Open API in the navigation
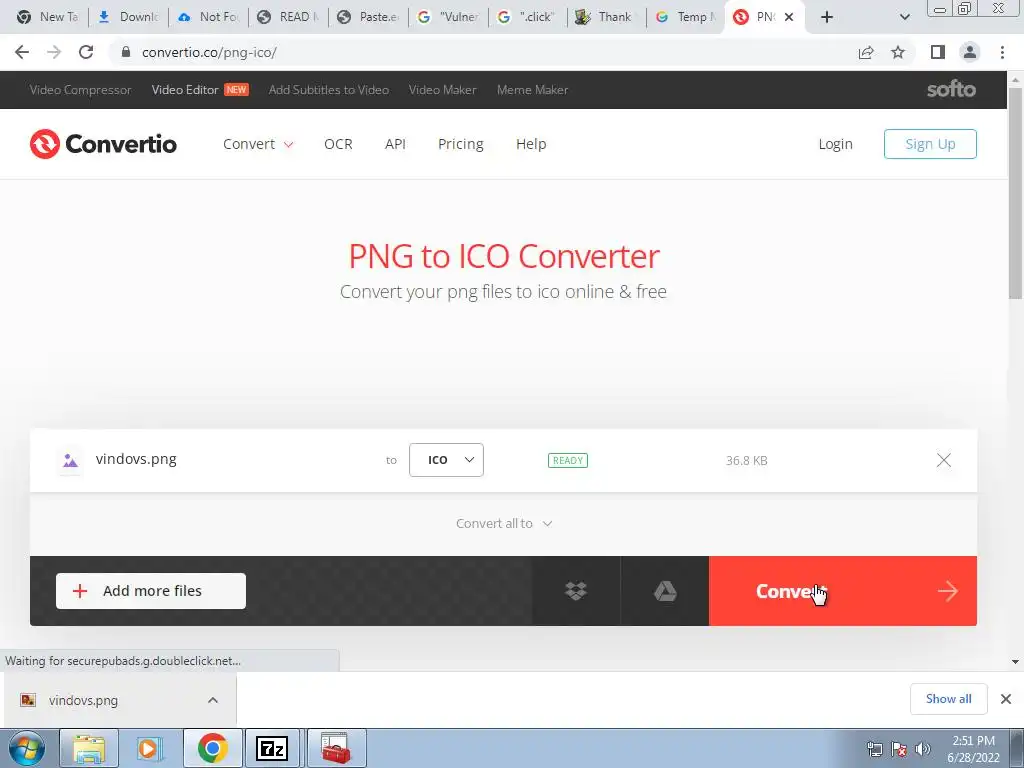Screen dimensions: 1024x768 pyautogui.click(x=395, y=144)
